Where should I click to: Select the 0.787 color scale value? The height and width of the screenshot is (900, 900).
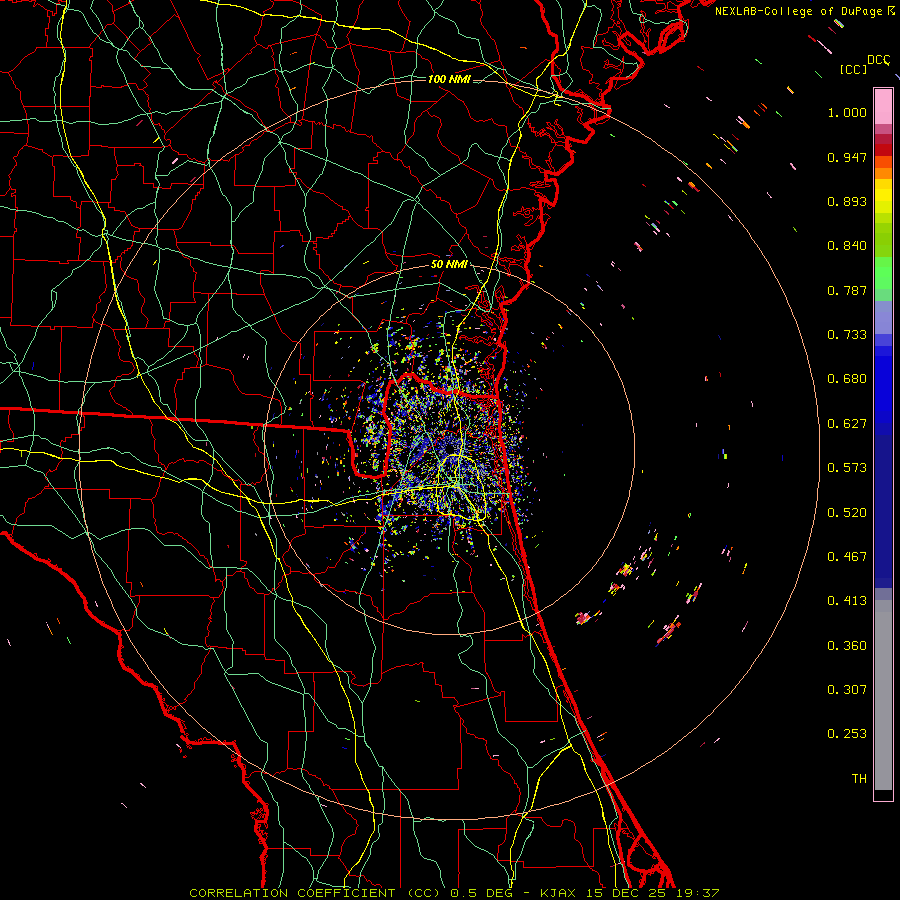(847, 290)
